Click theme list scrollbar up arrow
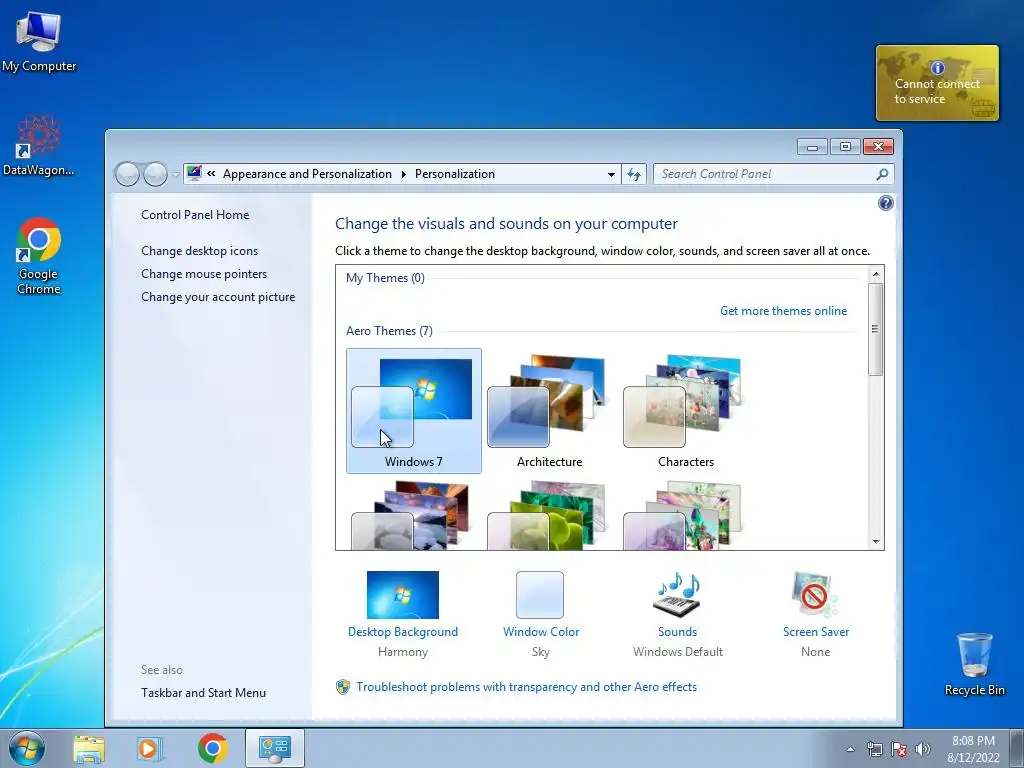The image size is (1024, 768). [x=876, y=274]
